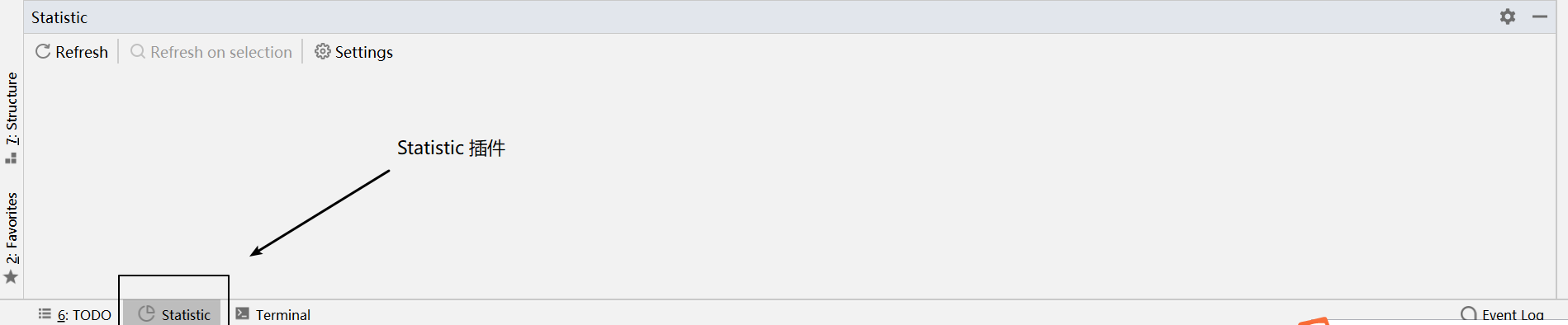
Task: Open the 2: Favorites side tab
Action: click(x=12, y=228)
